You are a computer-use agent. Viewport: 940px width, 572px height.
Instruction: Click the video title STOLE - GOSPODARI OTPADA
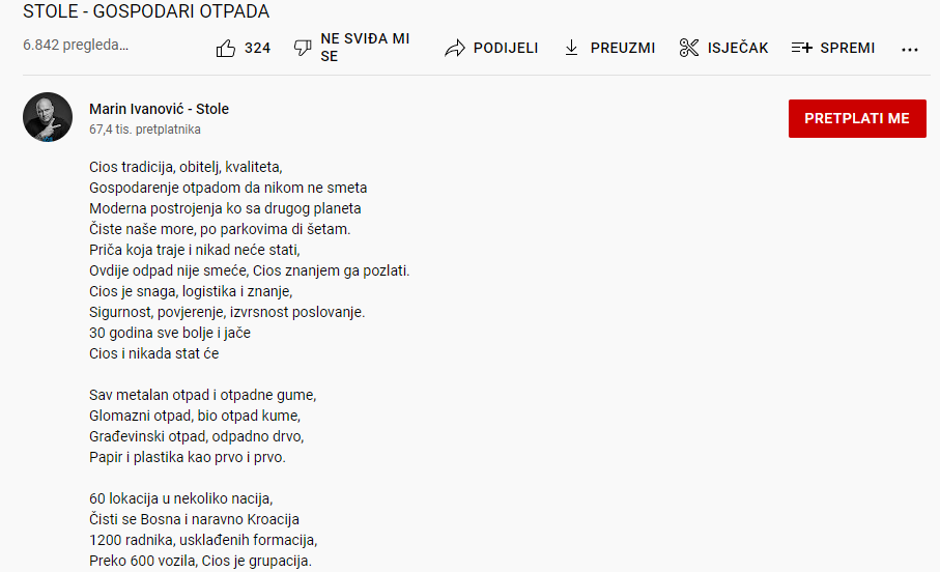tap(146, 12)
